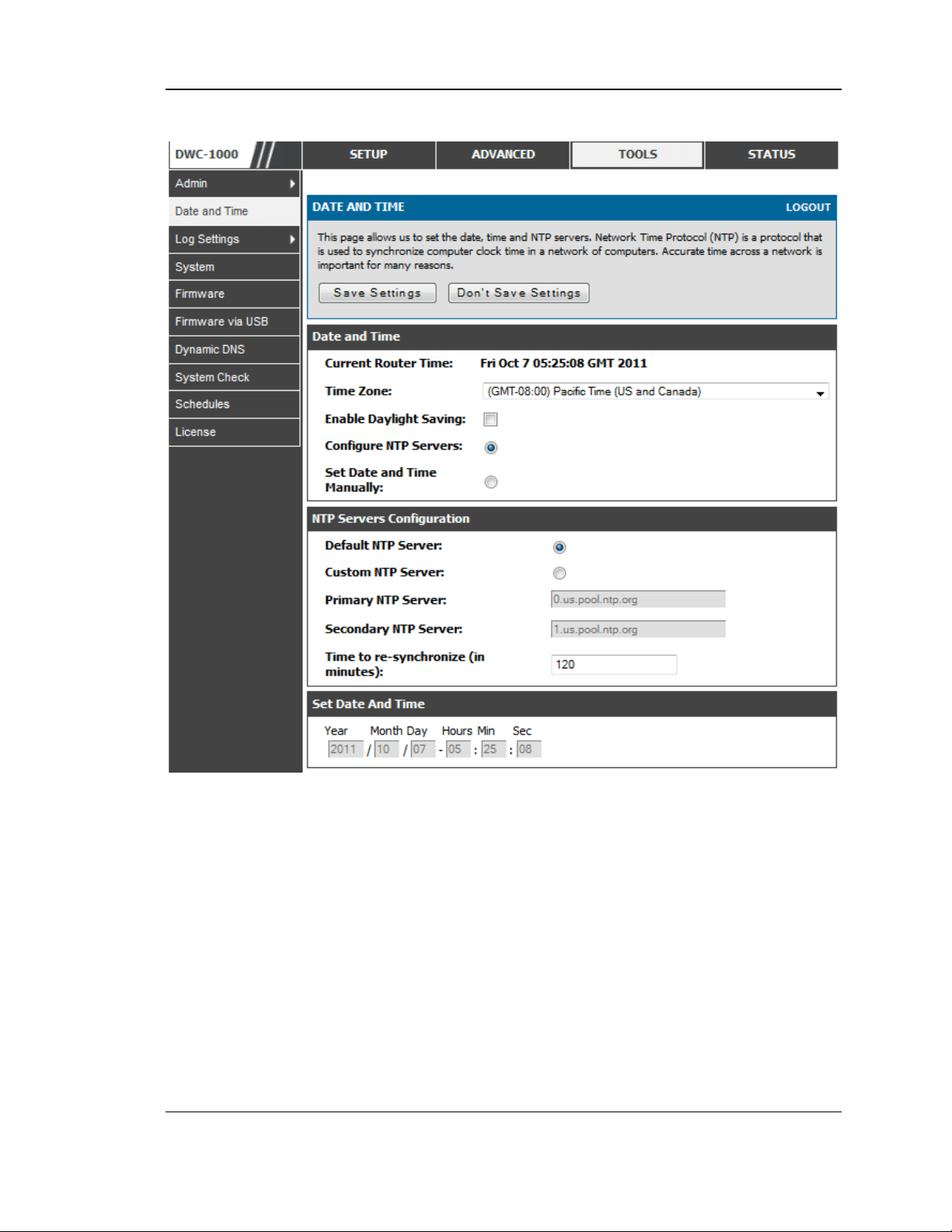Select the Configure NTP Servers radio button

tap(491, 447)
